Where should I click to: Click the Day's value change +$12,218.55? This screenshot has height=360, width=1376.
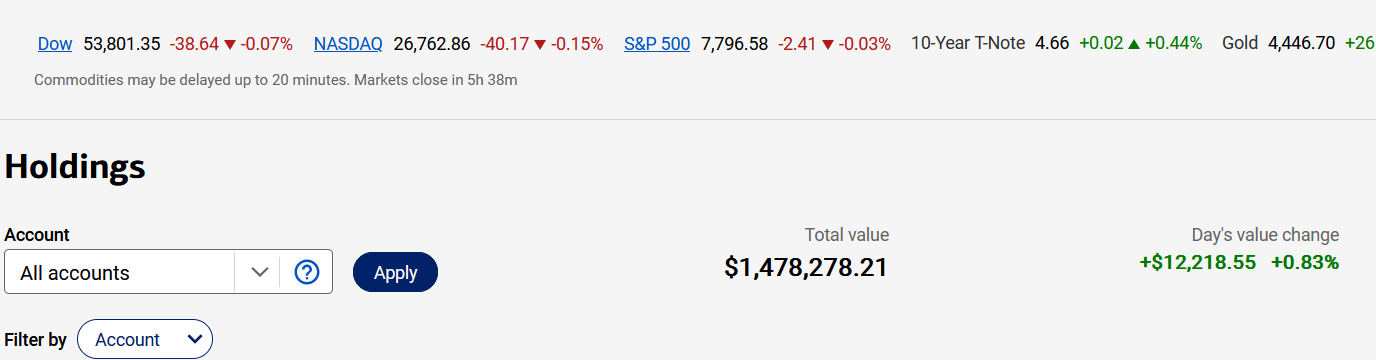1198,263
